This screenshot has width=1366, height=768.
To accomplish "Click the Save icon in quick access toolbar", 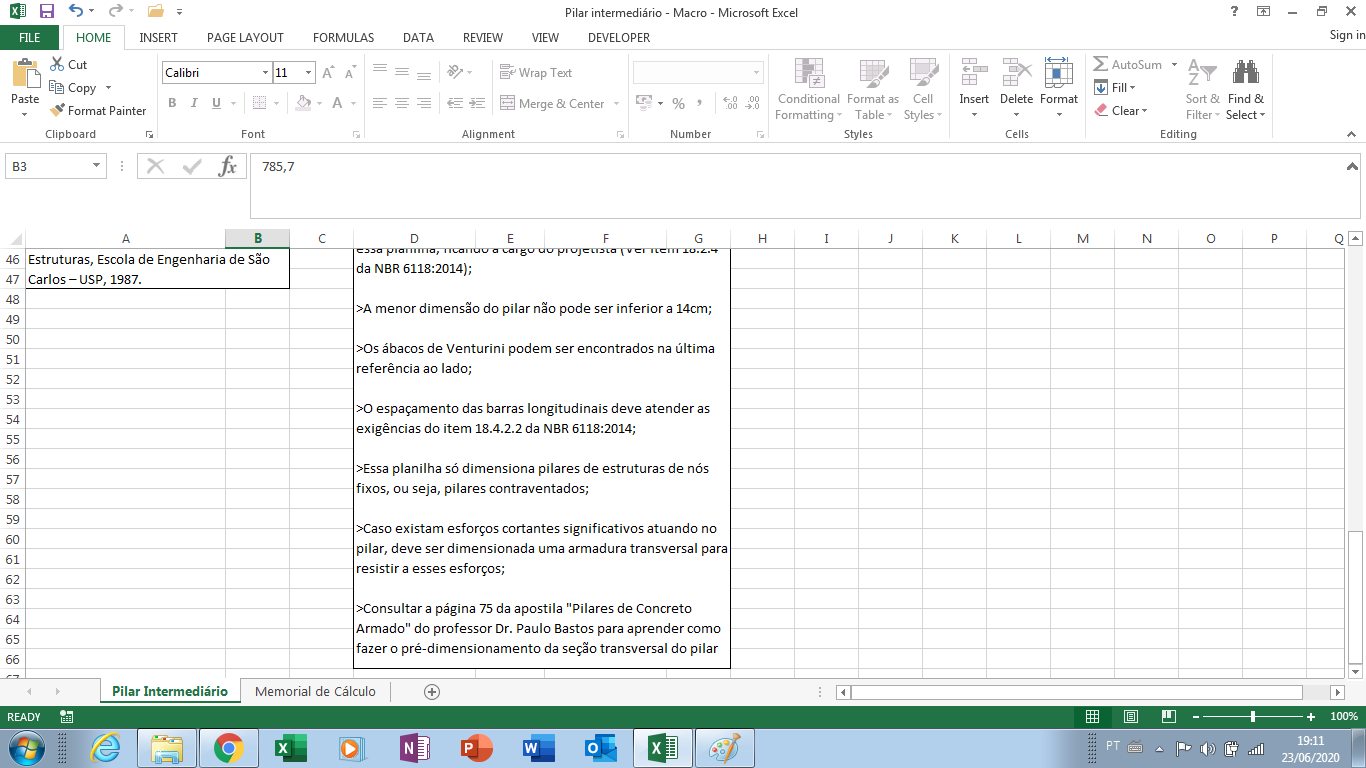I will (46, 12).
